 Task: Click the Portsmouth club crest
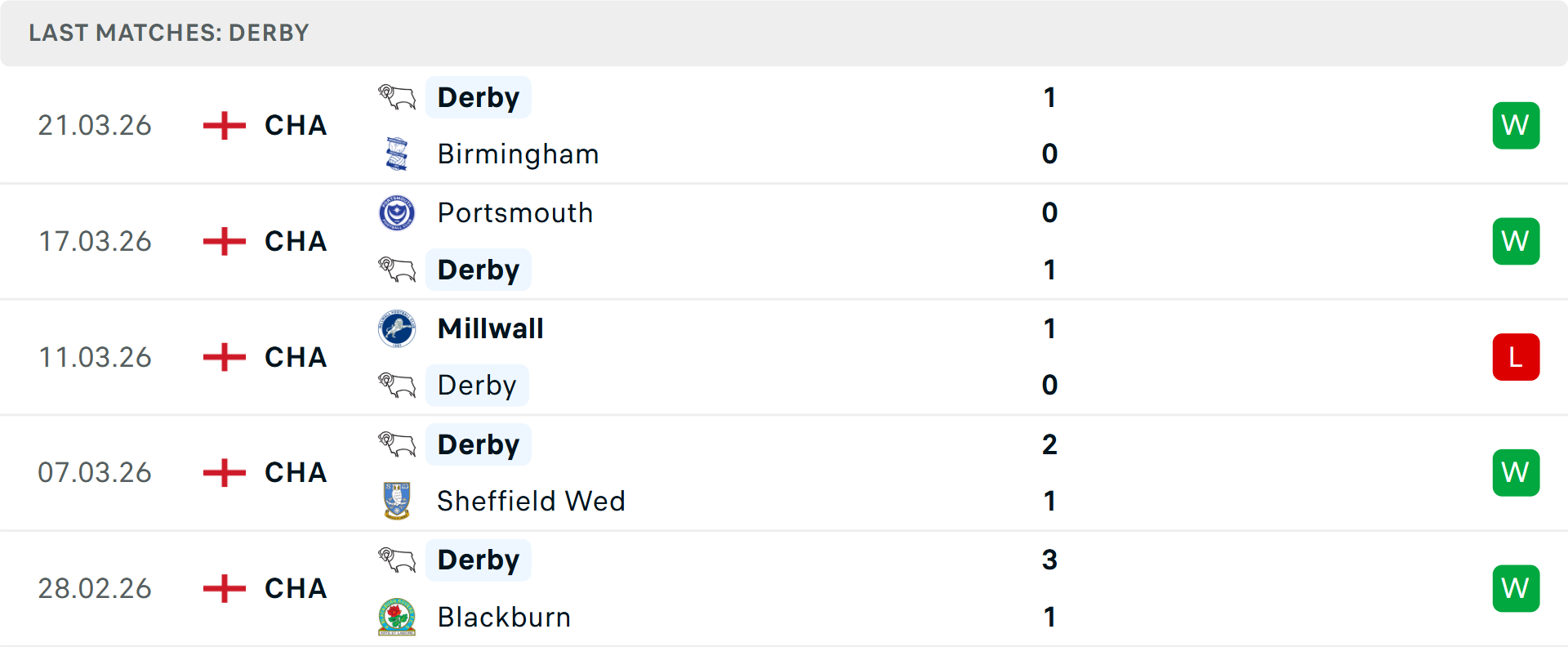pyautogui.click(x=395, y=212)
